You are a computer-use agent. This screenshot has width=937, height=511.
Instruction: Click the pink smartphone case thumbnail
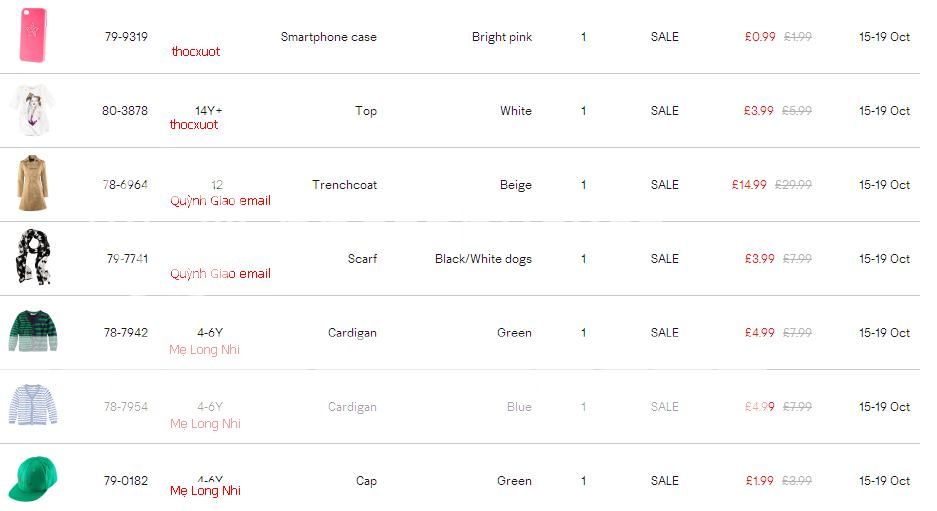[x=33, y=35]
